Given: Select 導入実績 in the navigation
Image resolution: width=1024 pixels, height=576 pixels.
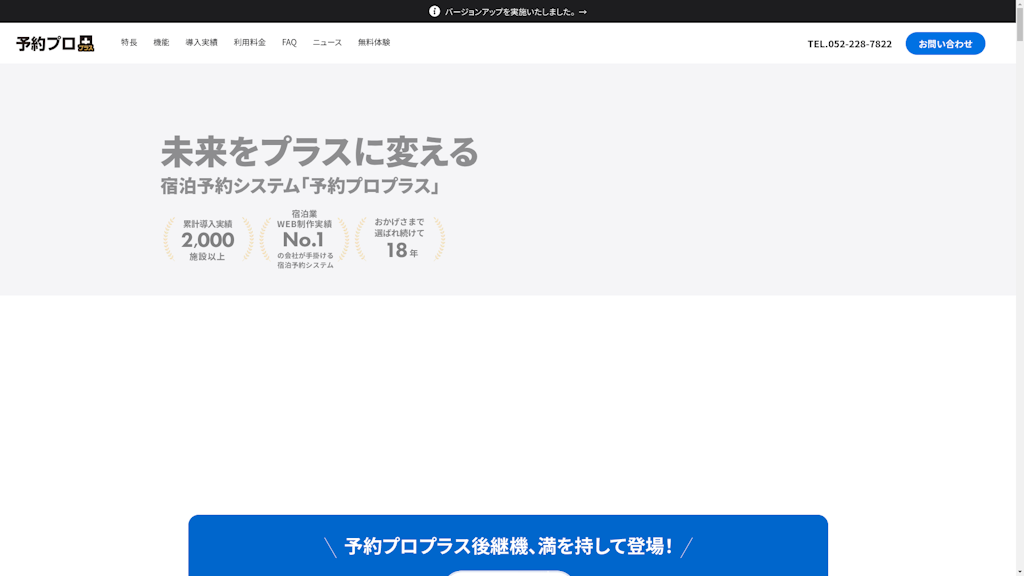Looking at the screenshot, I should tap(201, 43).
